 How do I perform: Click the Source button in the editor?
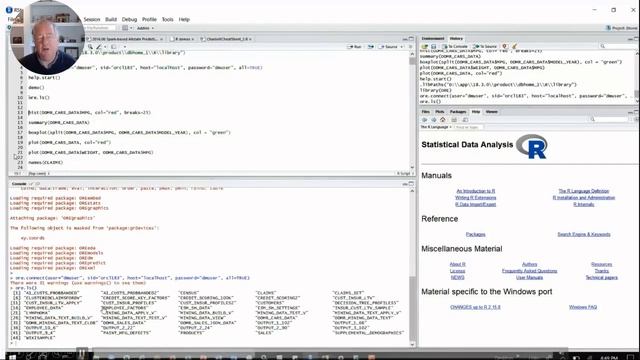(389, 47)
